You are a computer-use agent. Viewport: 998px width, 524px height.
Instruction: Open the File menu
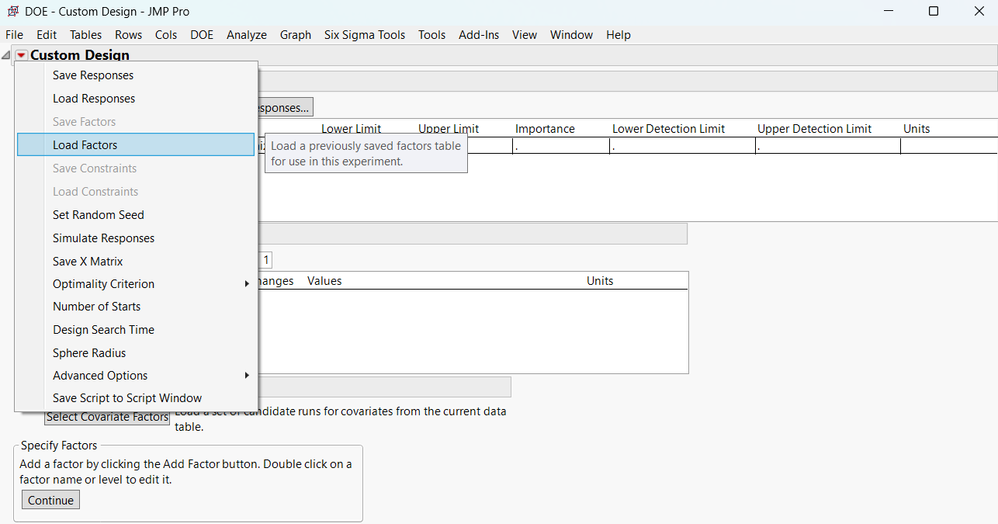pyautogui.click(x=14, y=35)
